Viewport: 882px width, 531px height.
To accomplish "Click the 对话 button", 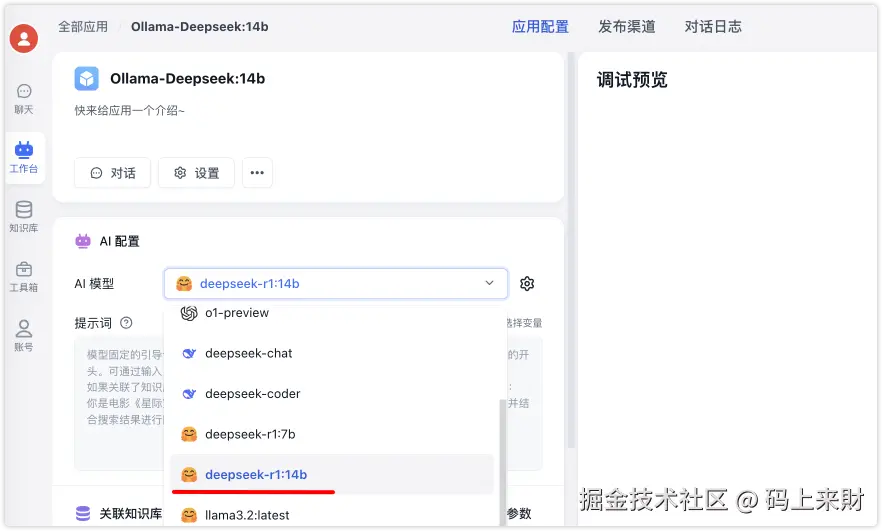I will pos(112,173).
